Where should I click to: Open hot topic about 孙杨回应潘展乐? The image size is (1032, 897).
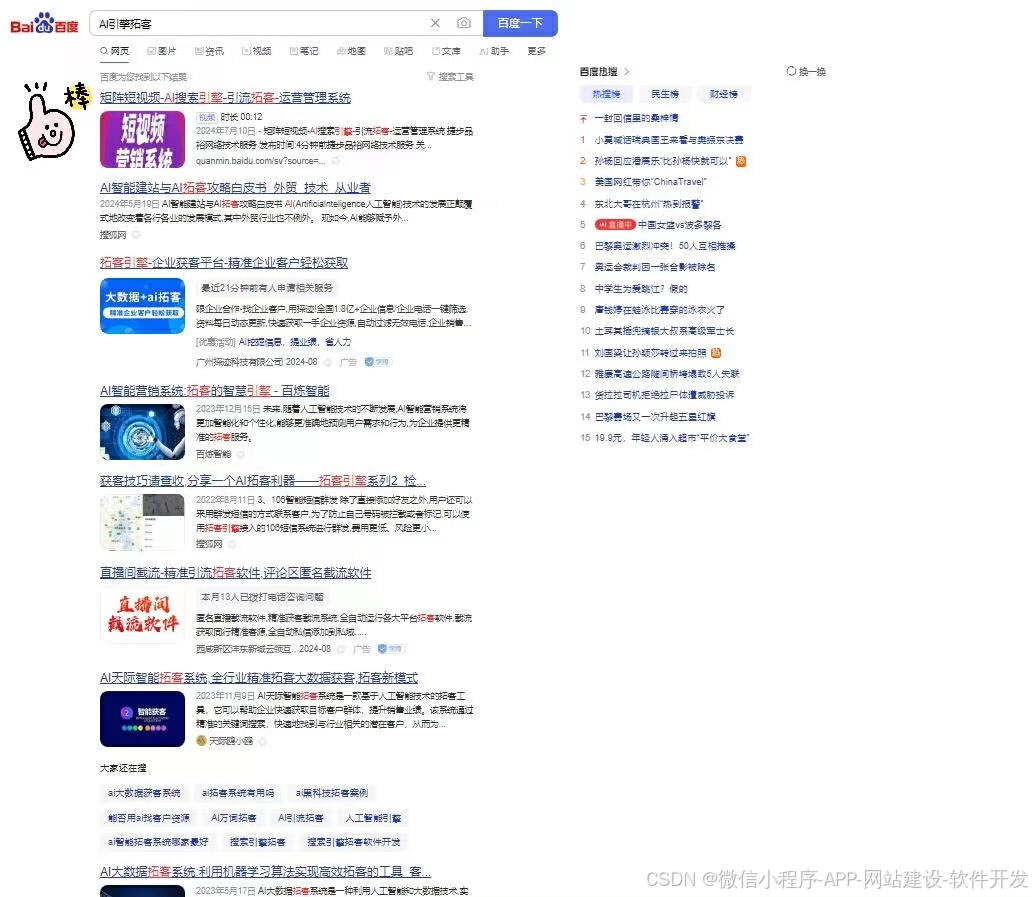(x=663, y=161)
